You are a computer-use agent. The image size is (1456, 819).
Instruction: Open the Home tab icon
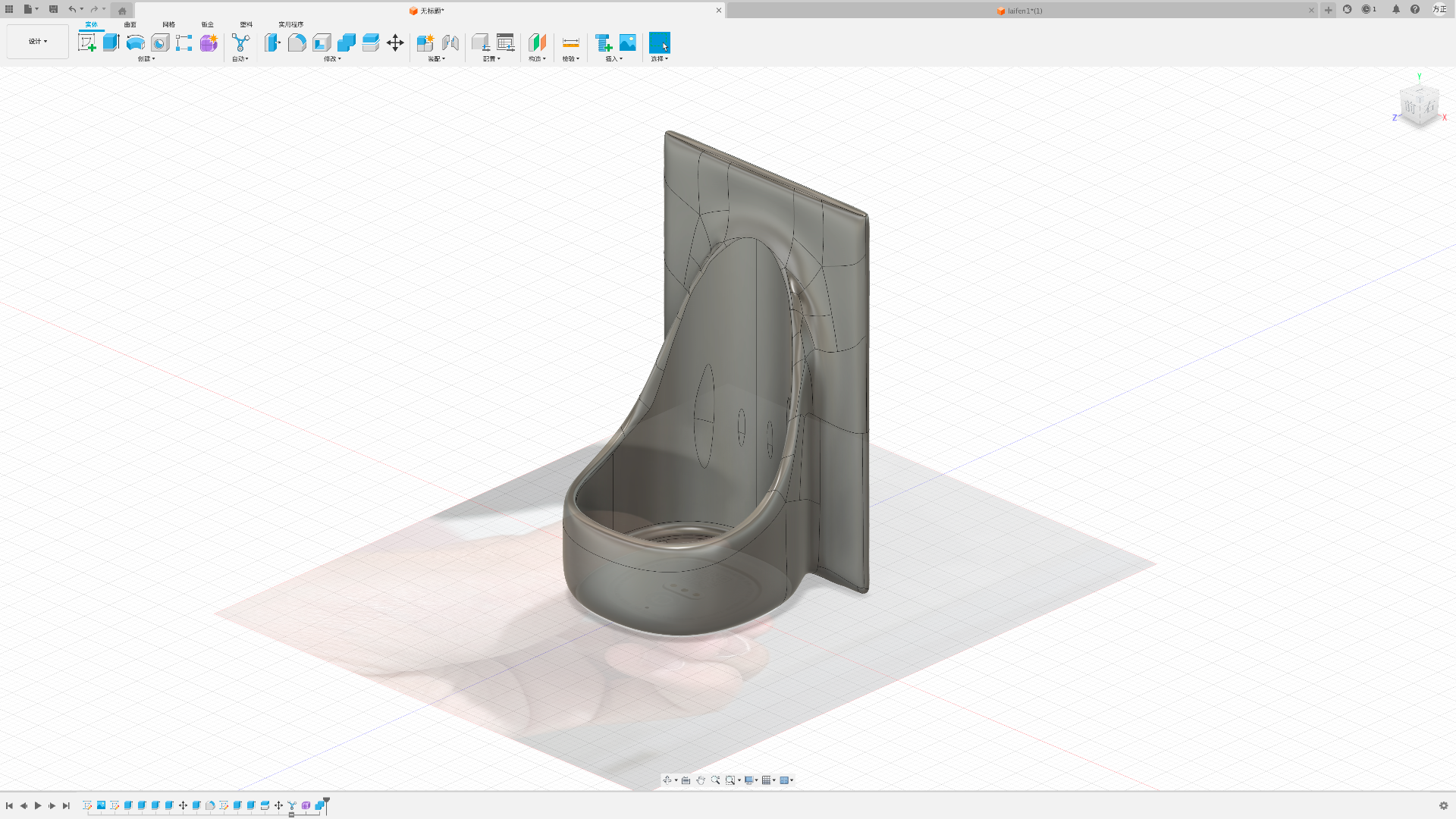(122, 11)
